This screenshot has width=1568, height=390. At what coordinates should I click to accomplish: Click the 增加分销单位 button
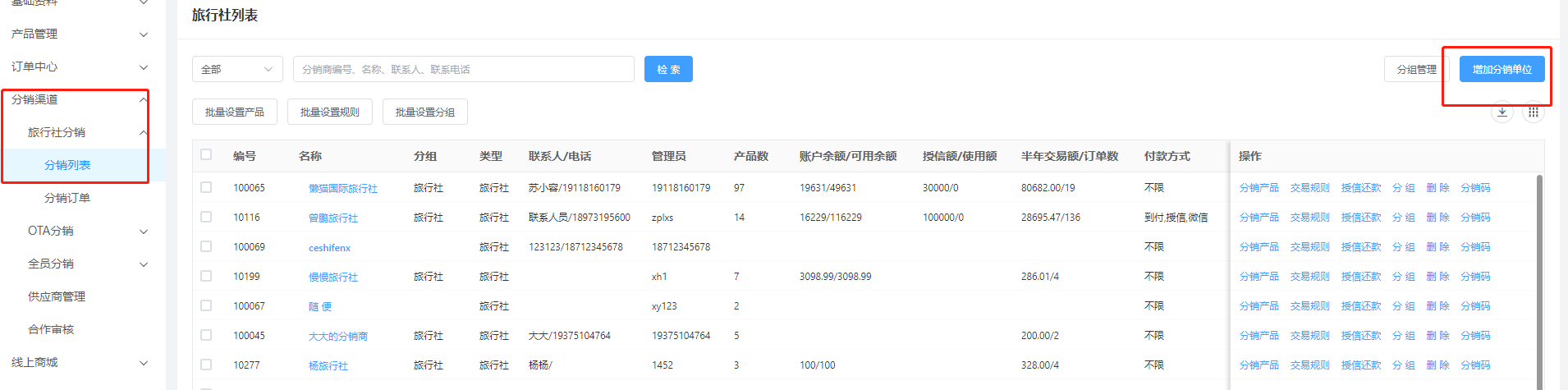click(1502, 69)
